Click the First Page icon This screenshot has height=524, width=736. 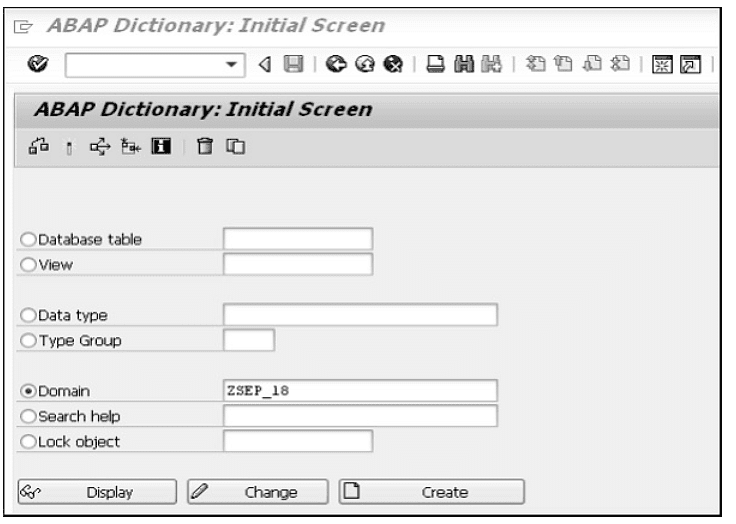[x=536, y=63]
